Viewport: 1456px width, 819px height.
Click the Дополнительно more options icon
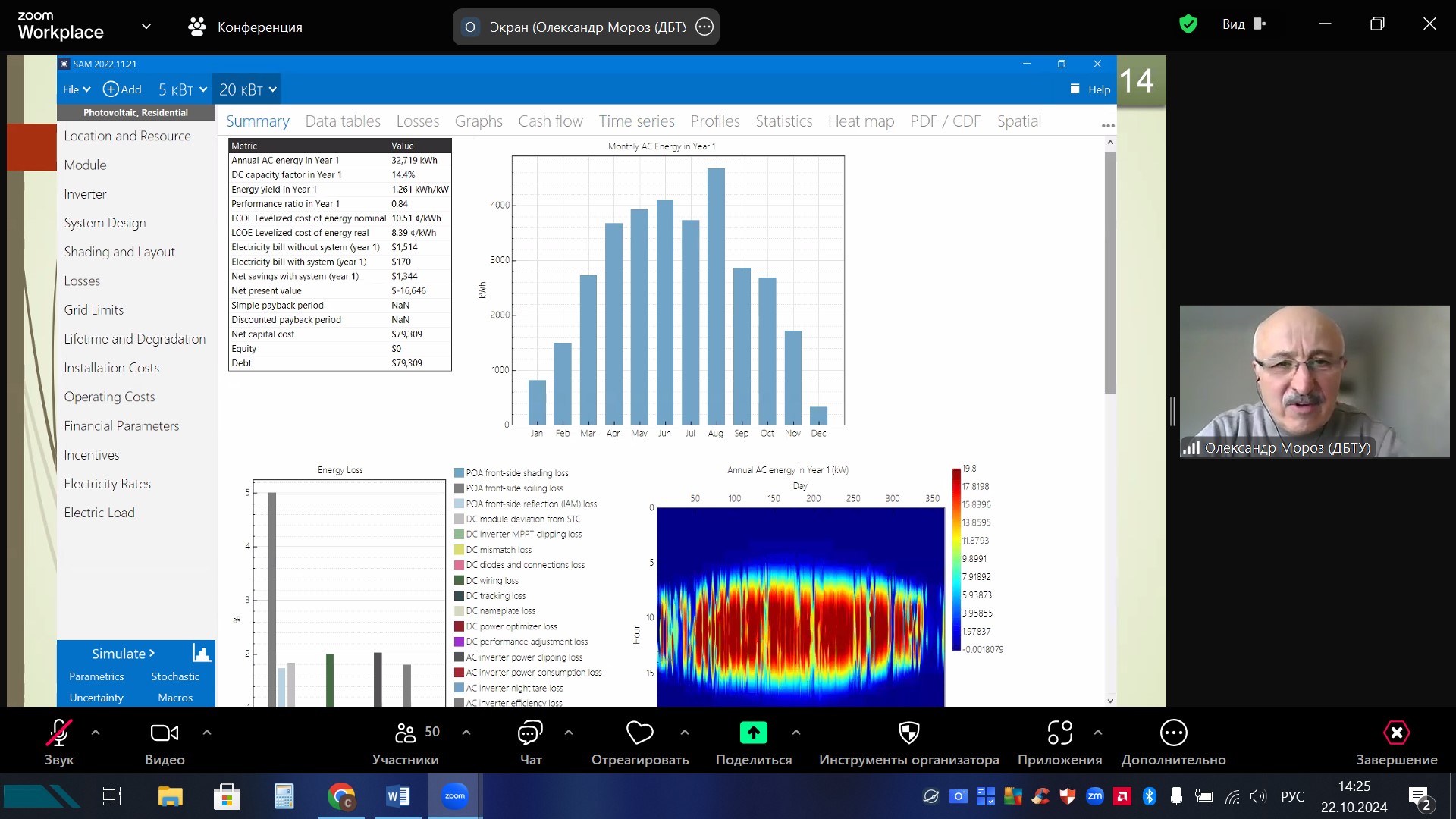click(x=1173, y=733)
